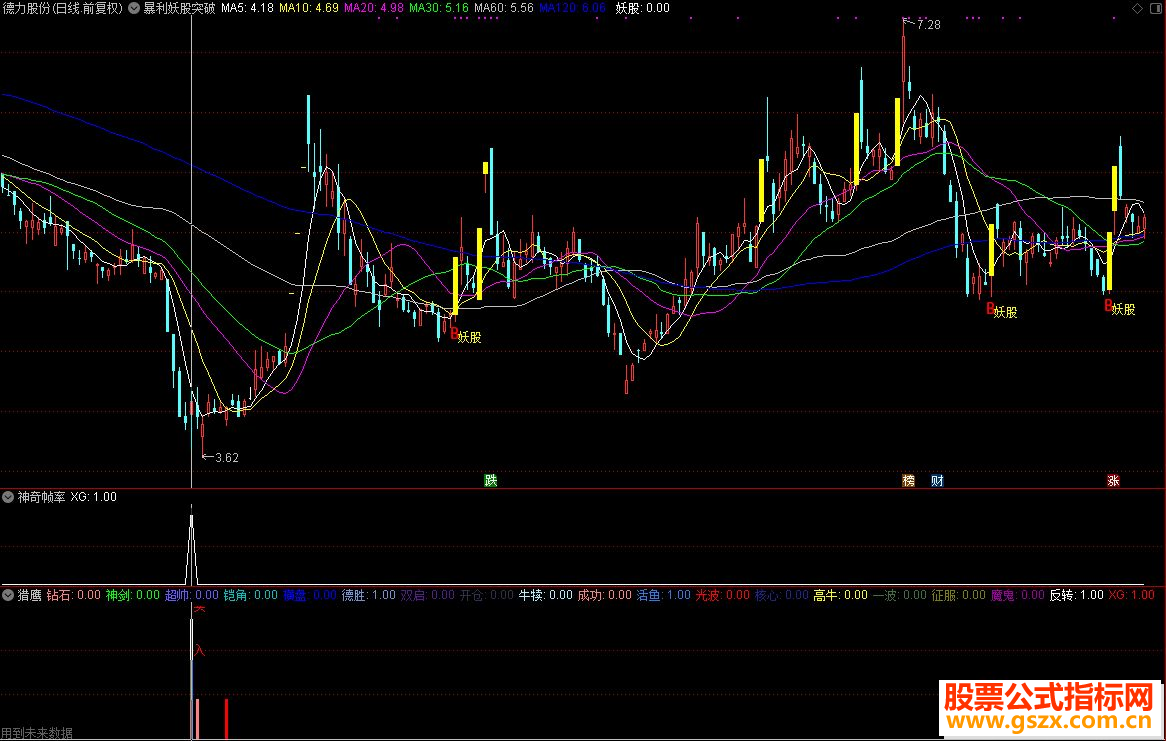Click the 反转: 1.00 indicator label

1077,595
